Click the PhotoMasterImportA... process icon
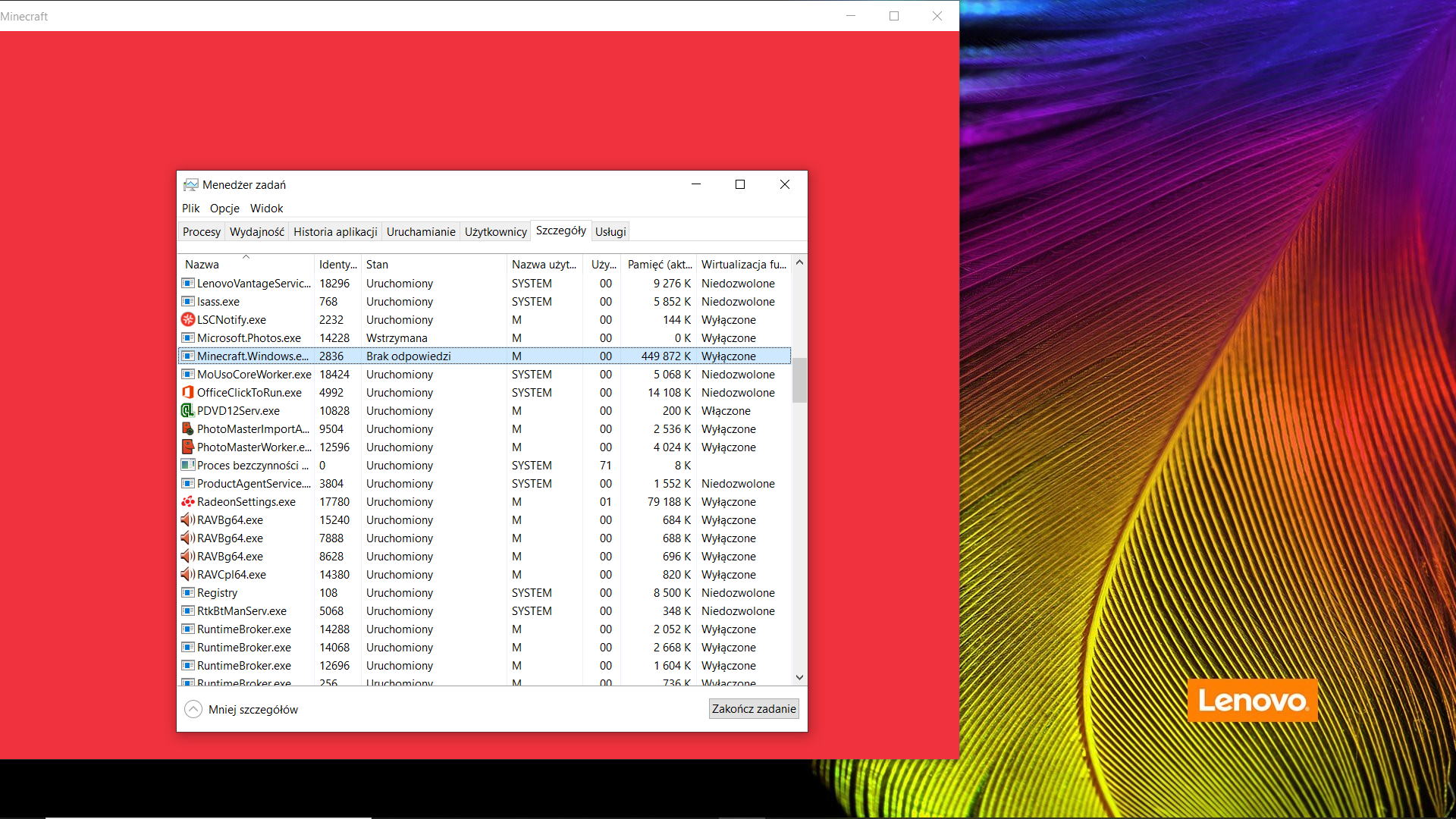 [188, 429]
